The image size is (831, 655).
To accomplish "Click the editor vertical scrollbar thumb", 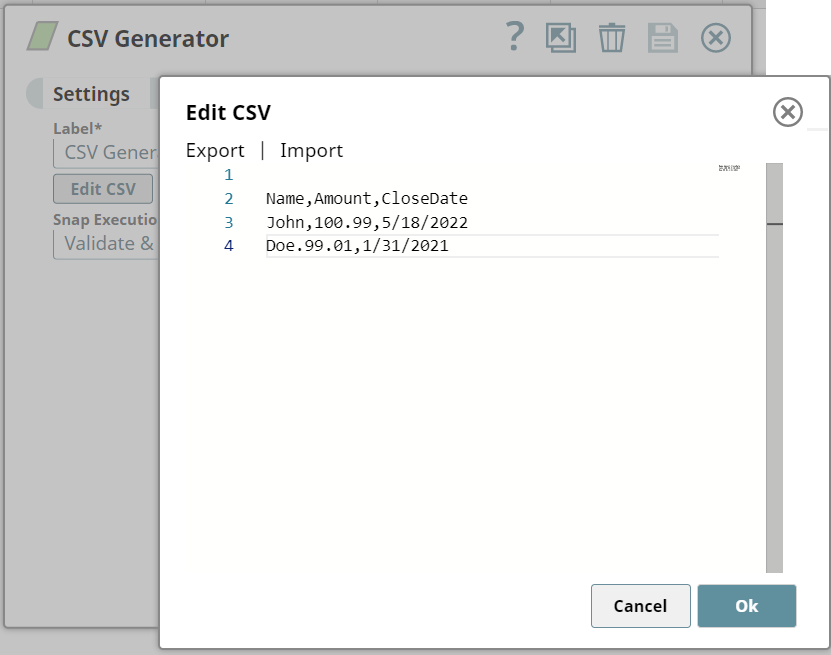I will tap(774, 193).
